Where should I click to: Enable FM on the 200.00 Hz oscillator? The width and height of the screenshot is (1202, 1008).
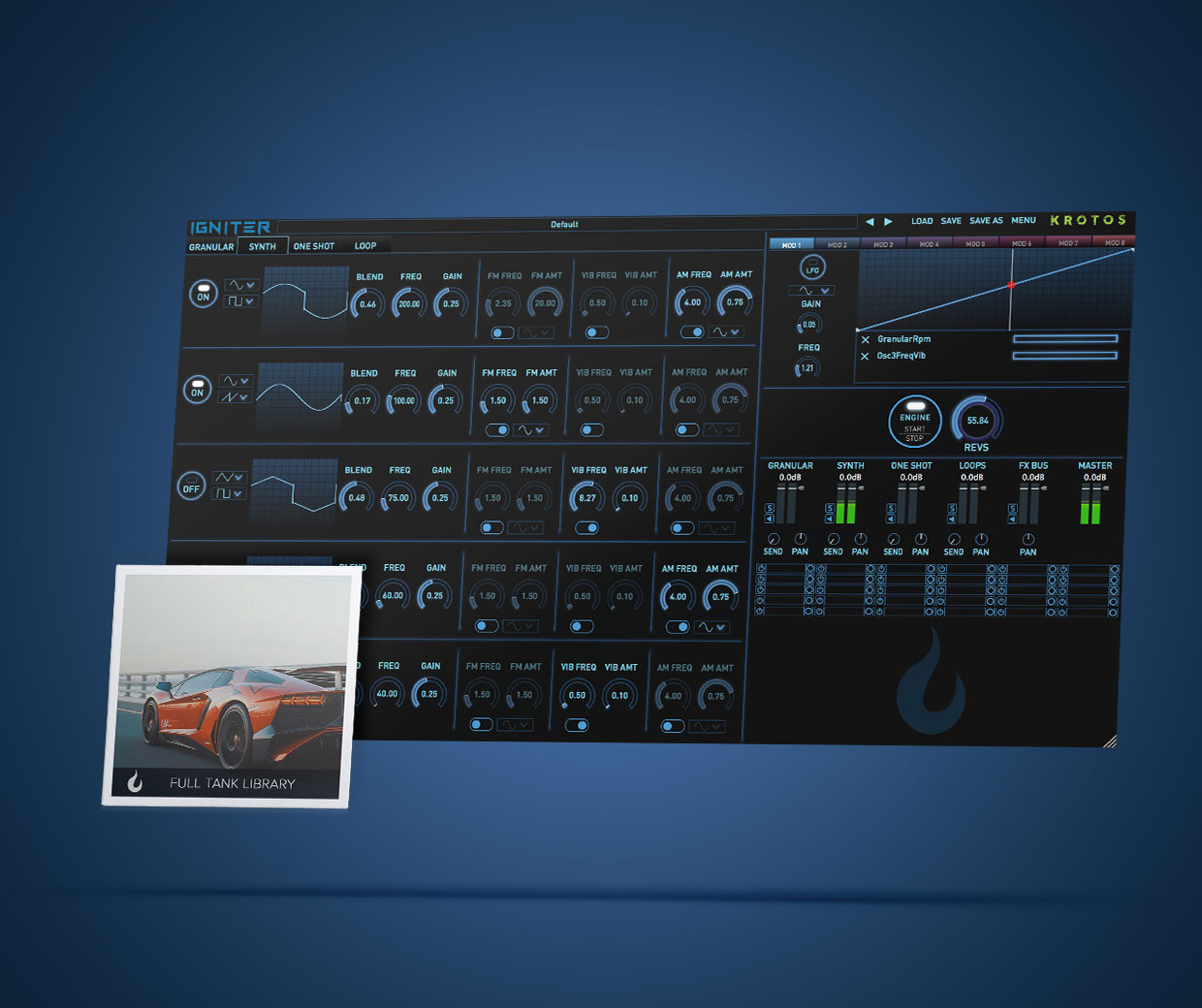pyautogui.click(x=502, y=332)
